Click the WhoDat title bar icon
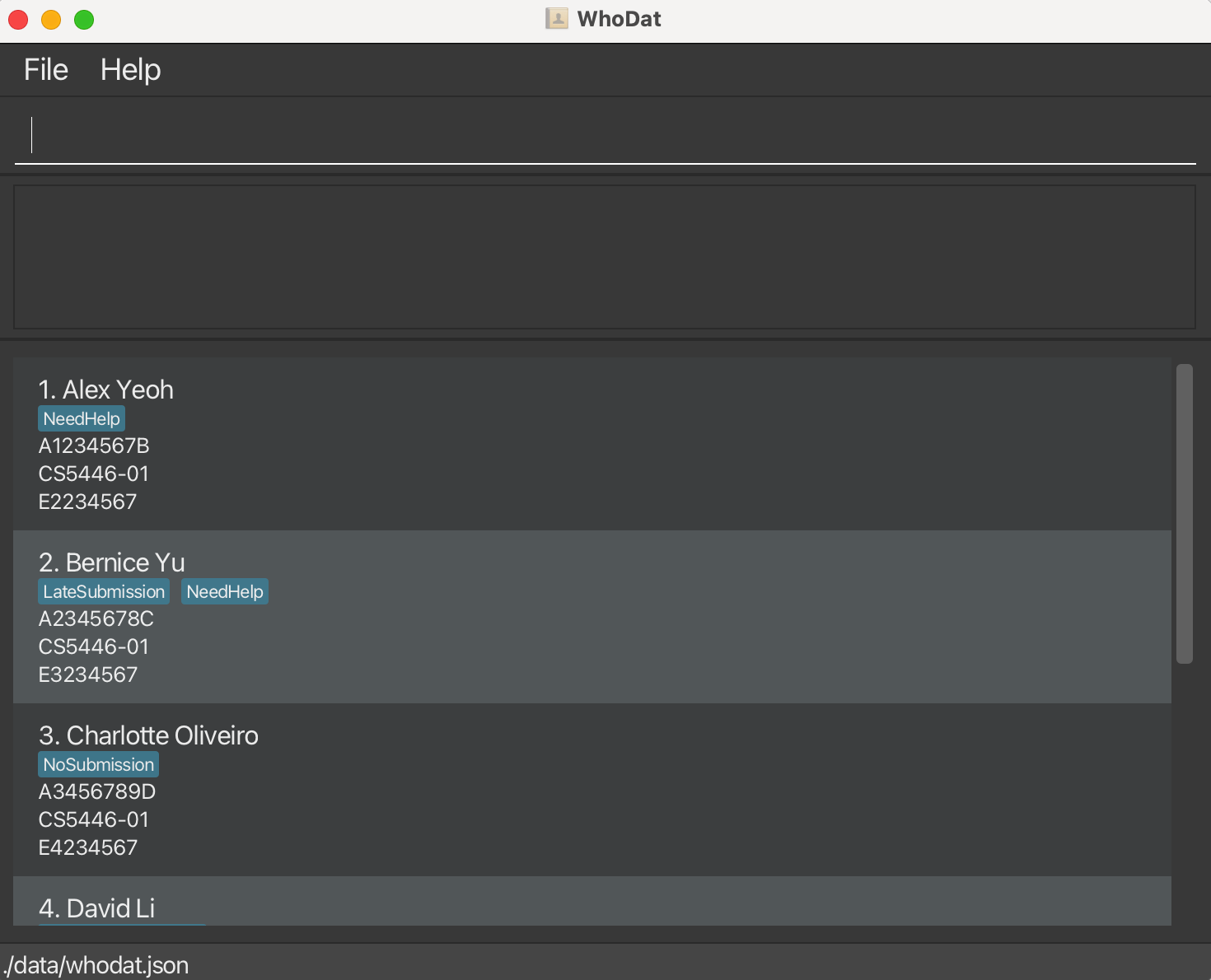Viewport: 1211px width, 980px height. click(557, 19)
